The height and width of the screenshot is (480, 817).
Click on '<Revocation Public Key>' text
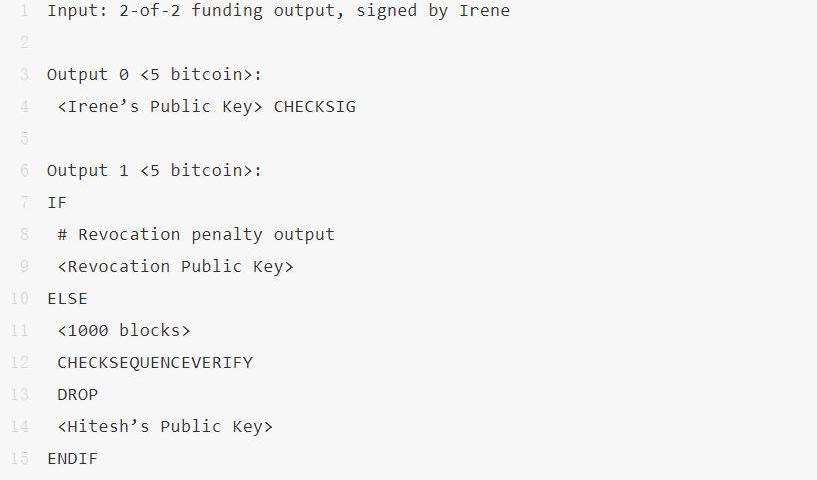pos(176,266)
